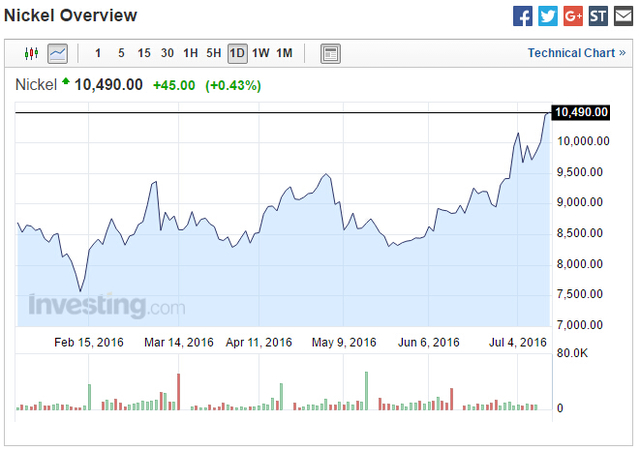Pick the 1H timeframe
Viewport: 640px width, 451px height.
tap(190, 53)
